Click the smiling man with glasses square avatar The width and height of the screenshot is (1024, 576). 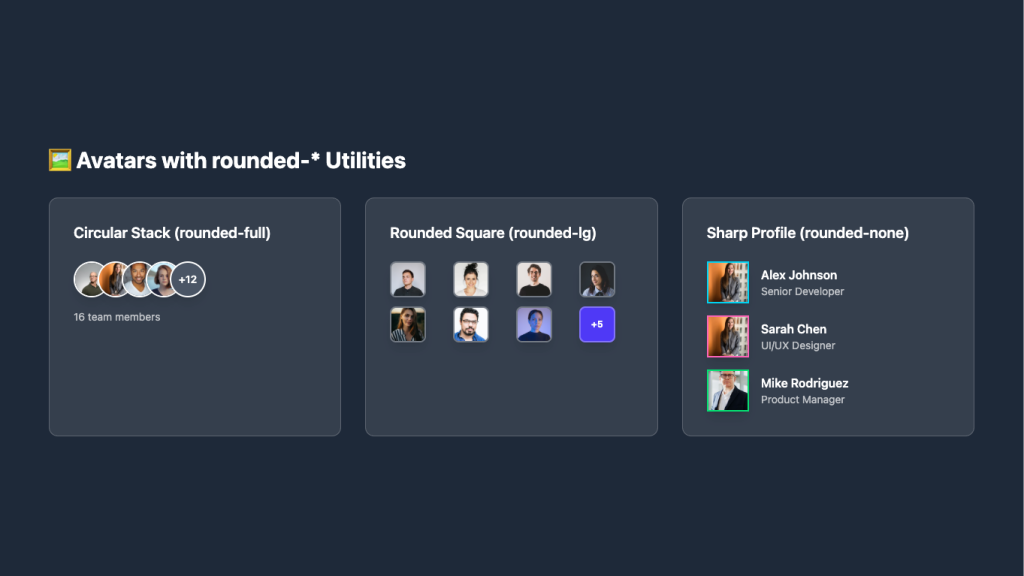(534, 279)
